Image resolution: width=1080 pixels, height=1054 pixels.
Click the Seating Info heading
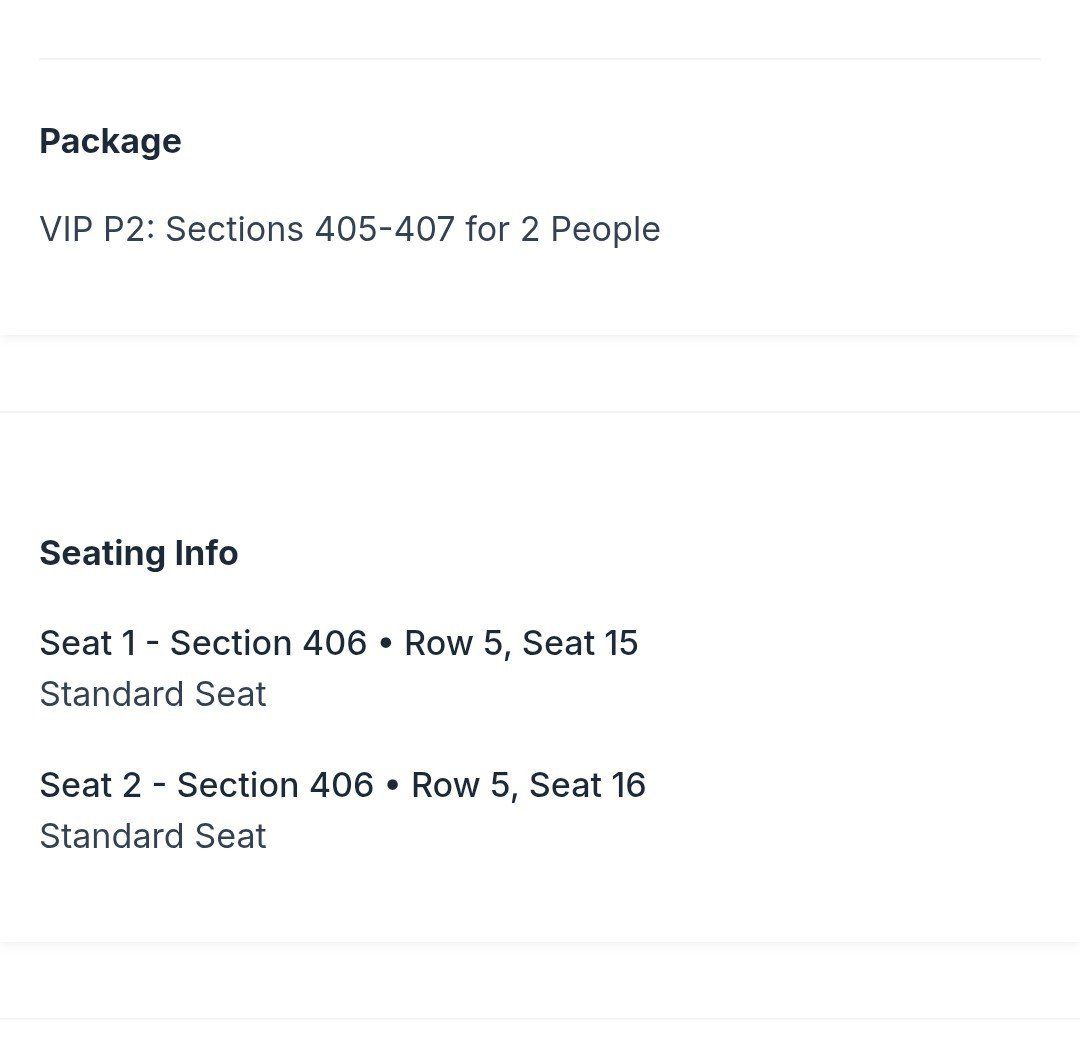pyautogui.click(x=138, y=553)
